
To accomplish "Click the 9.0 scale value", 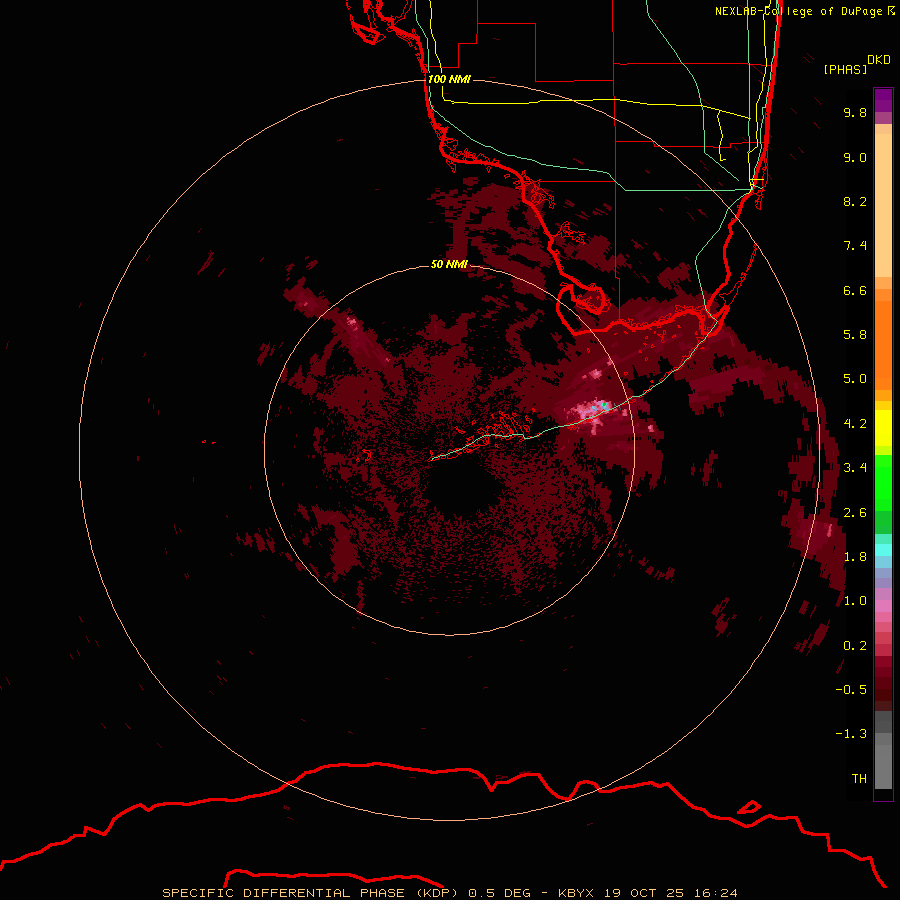I will click(855, 157).
